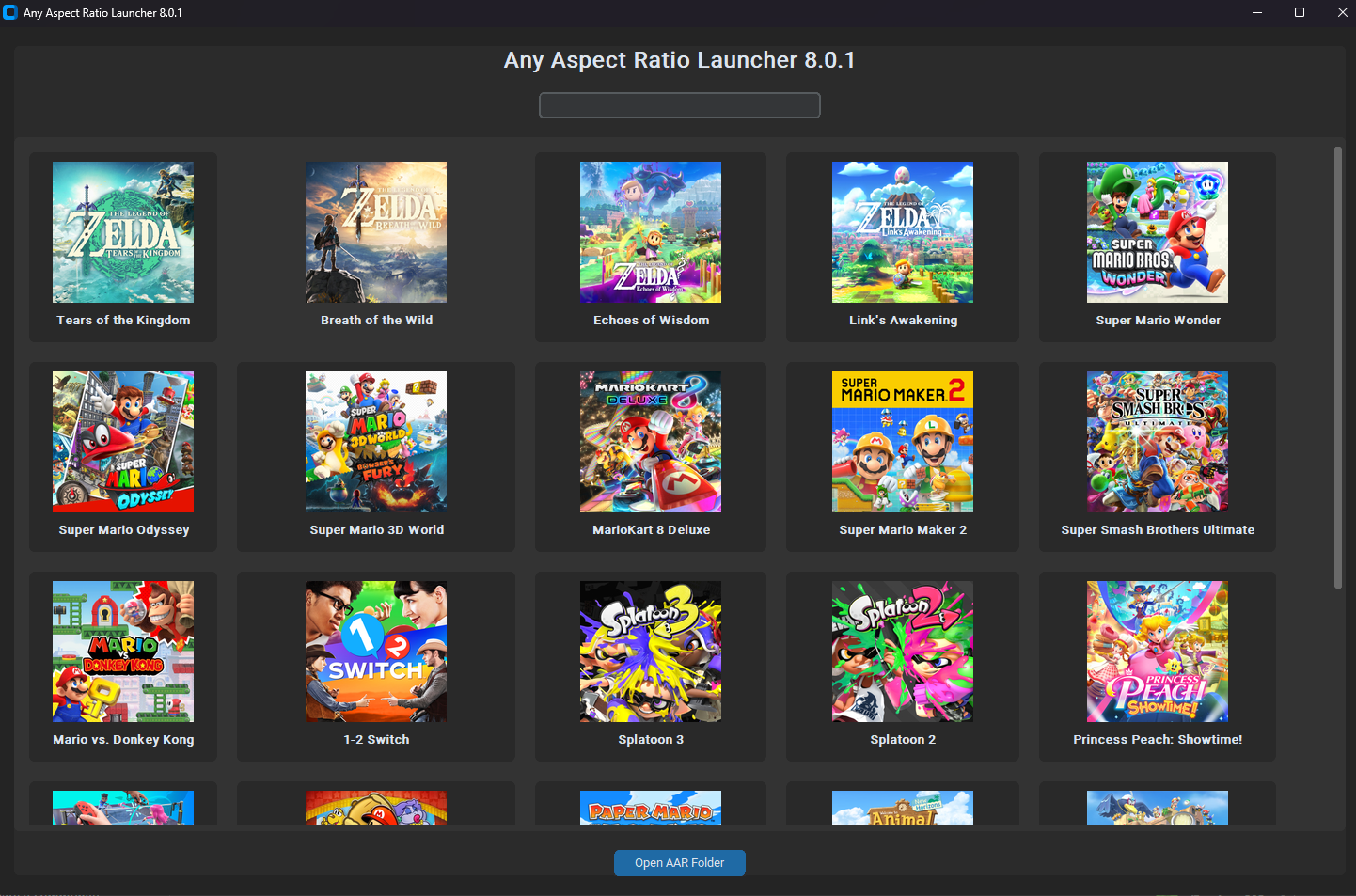Click the "1-2 Switch" label
1356x896 pixels.
point(376,740)
